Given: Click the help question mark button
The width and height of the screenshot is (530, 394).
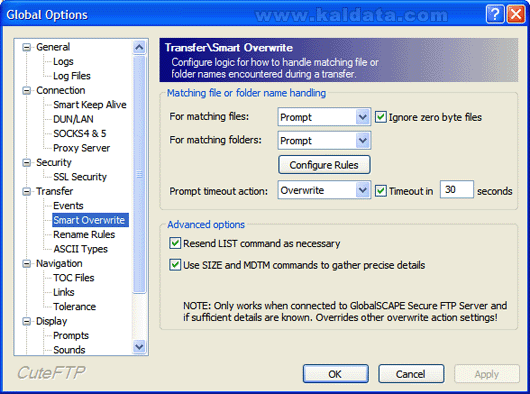Looking at the screenshot, I should (495, 15).
